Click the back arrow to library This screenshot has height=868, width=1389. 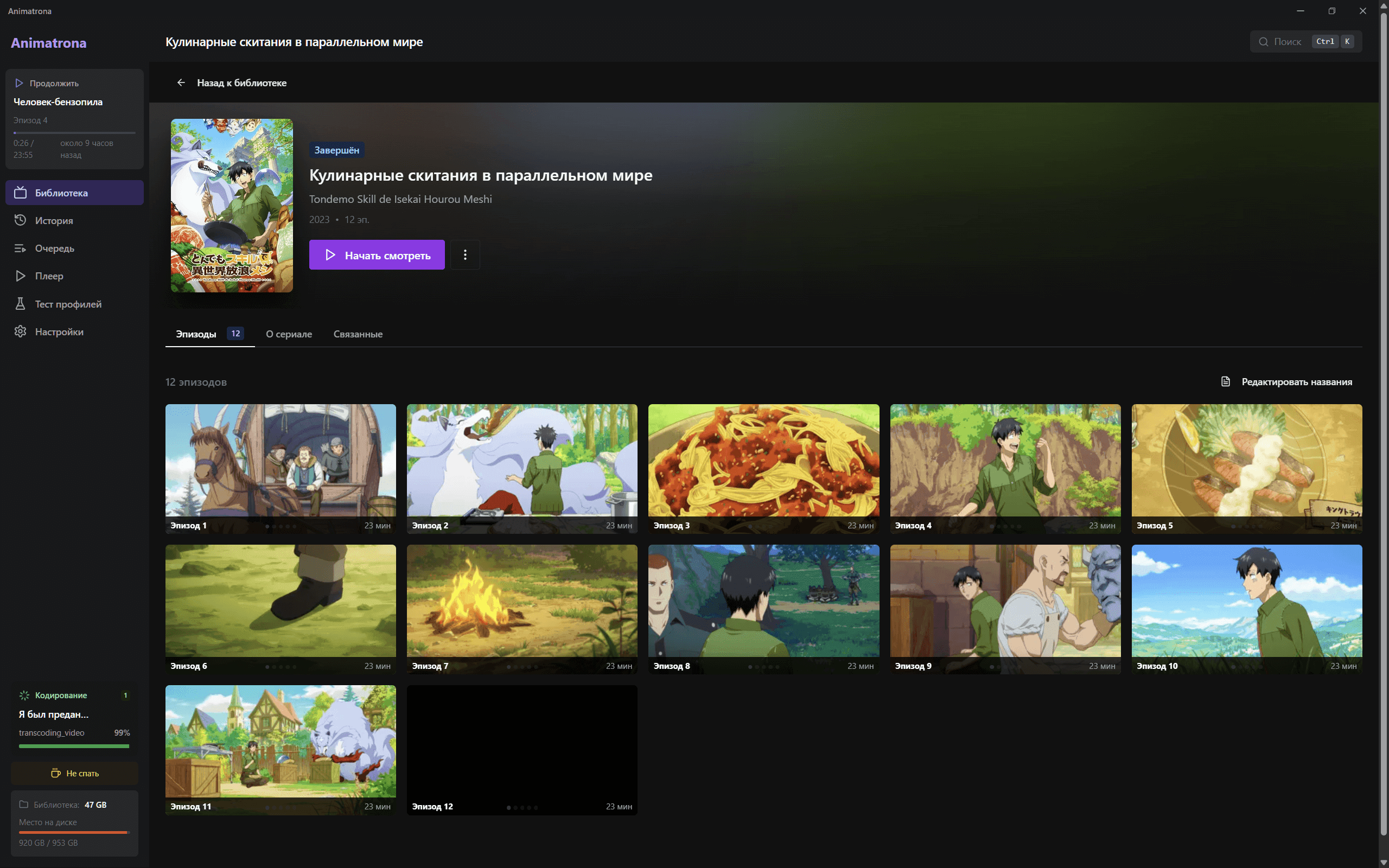(x=181, y=82)
